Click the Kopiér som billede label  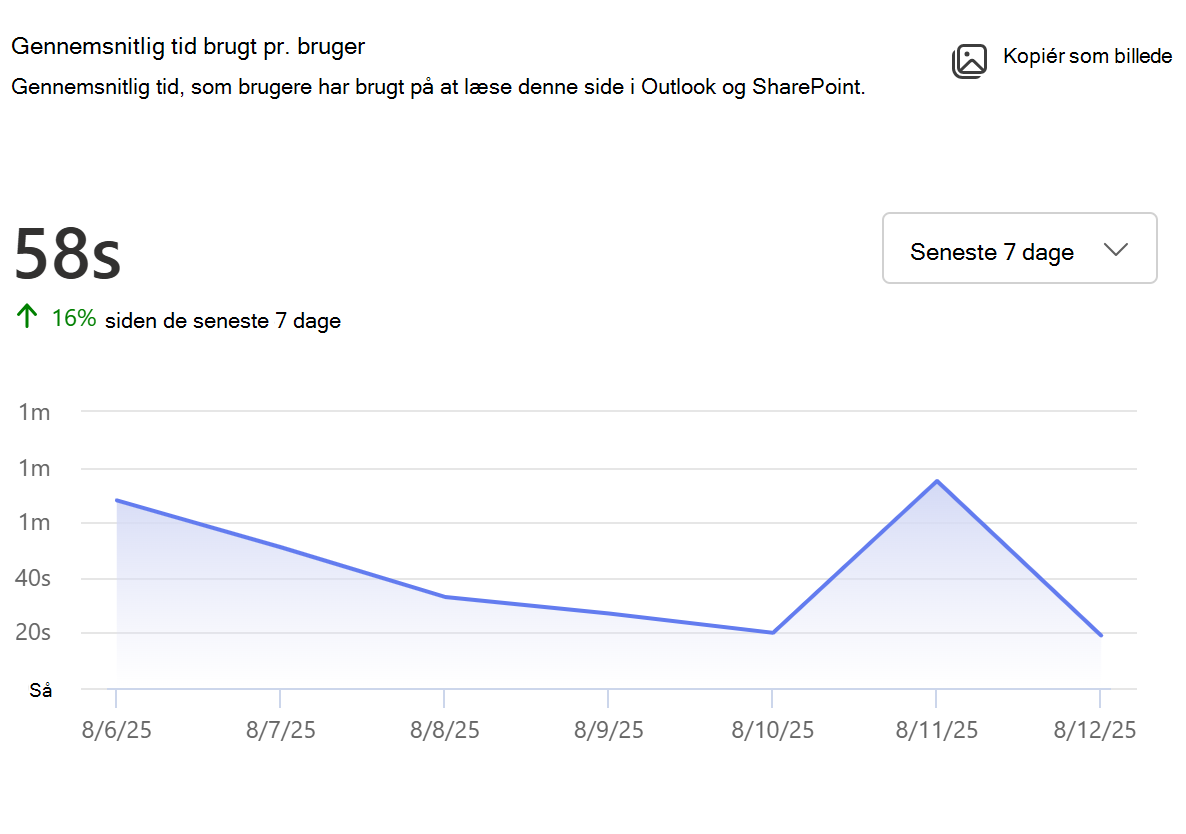(x=1087, y=57)
